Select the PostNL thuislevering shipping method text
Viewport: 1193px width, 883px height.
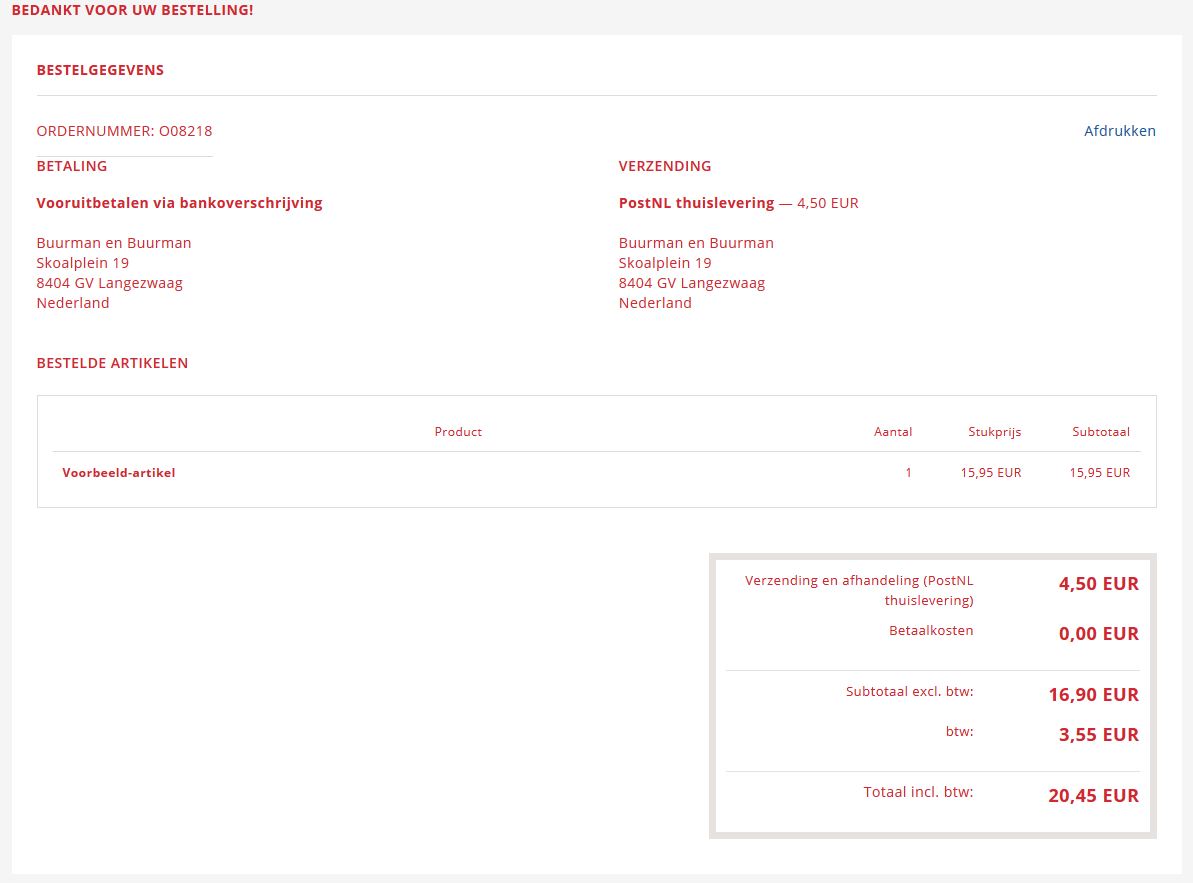coord(696,203)
